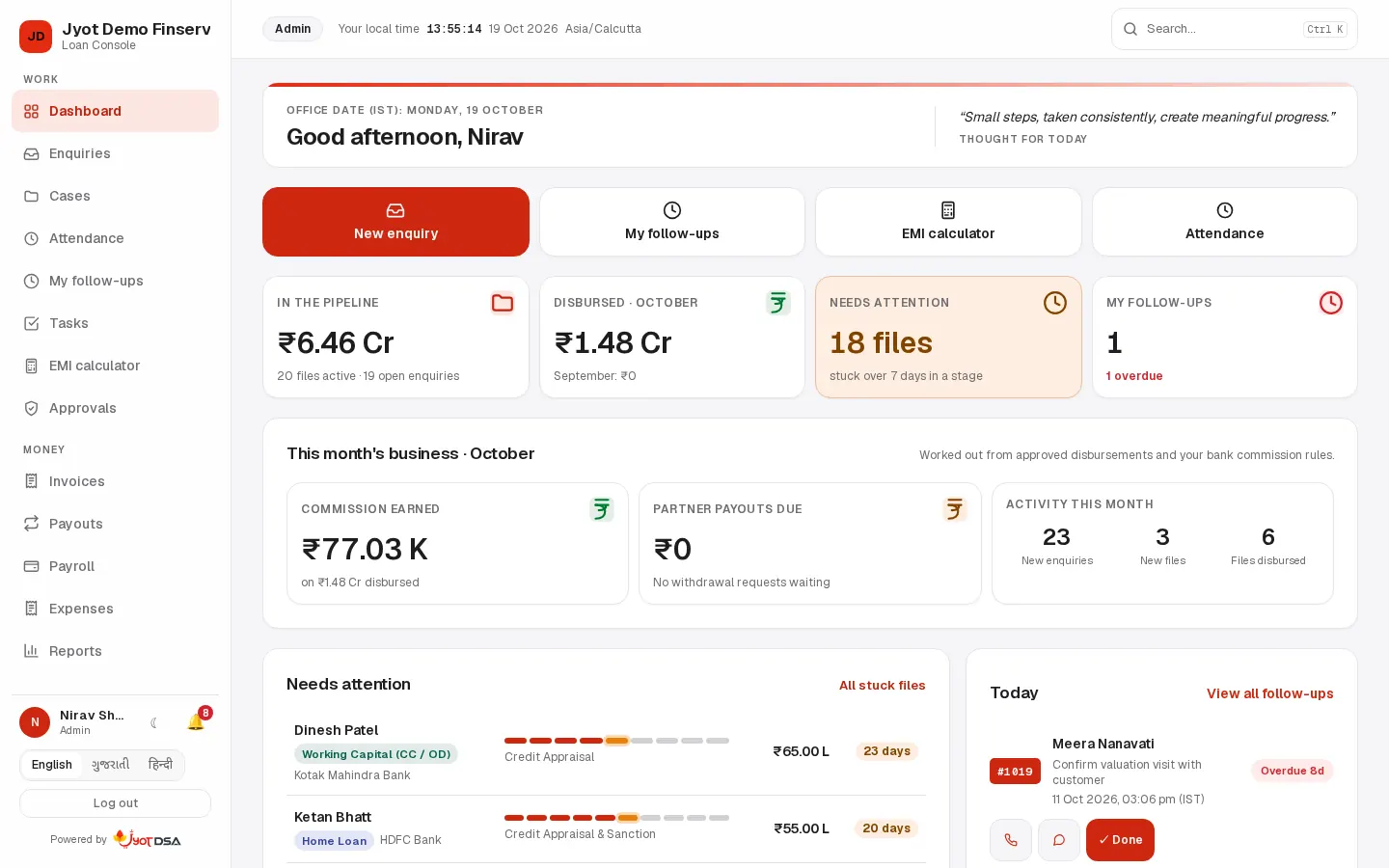Focus the Search field
This screenshot has height=868, width=1389.
pyautogui.click(x=1235, y=29)
